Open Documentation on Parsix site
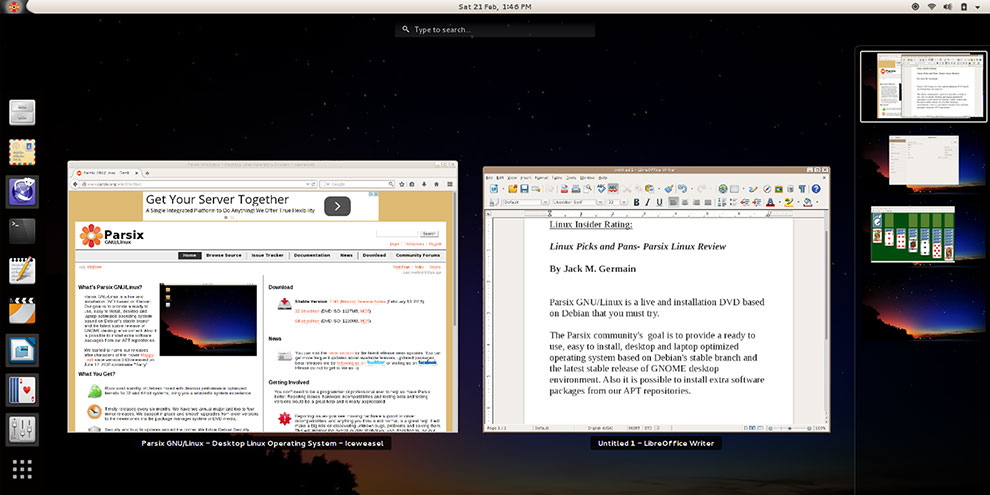The height and width of the screenshot is (495, 990). [312, 255]
